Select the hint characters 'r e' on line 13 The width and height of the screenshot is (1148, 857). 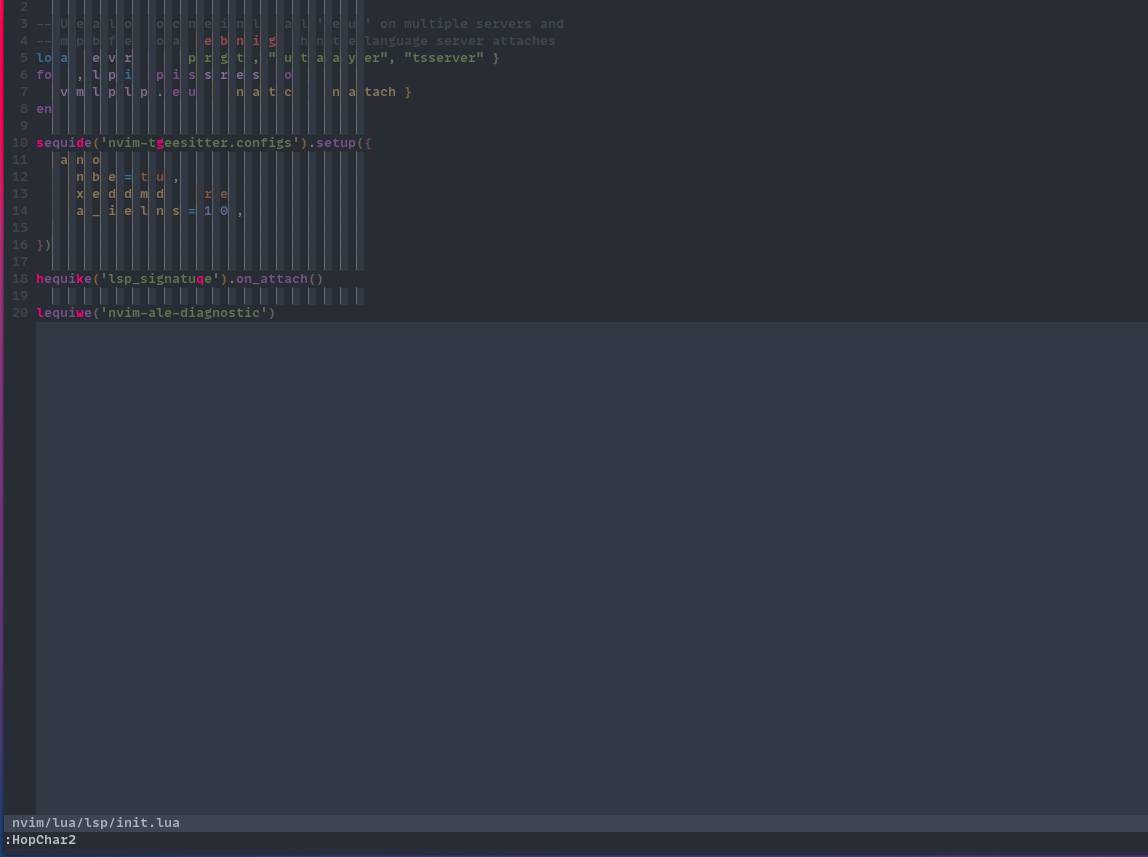216,193
